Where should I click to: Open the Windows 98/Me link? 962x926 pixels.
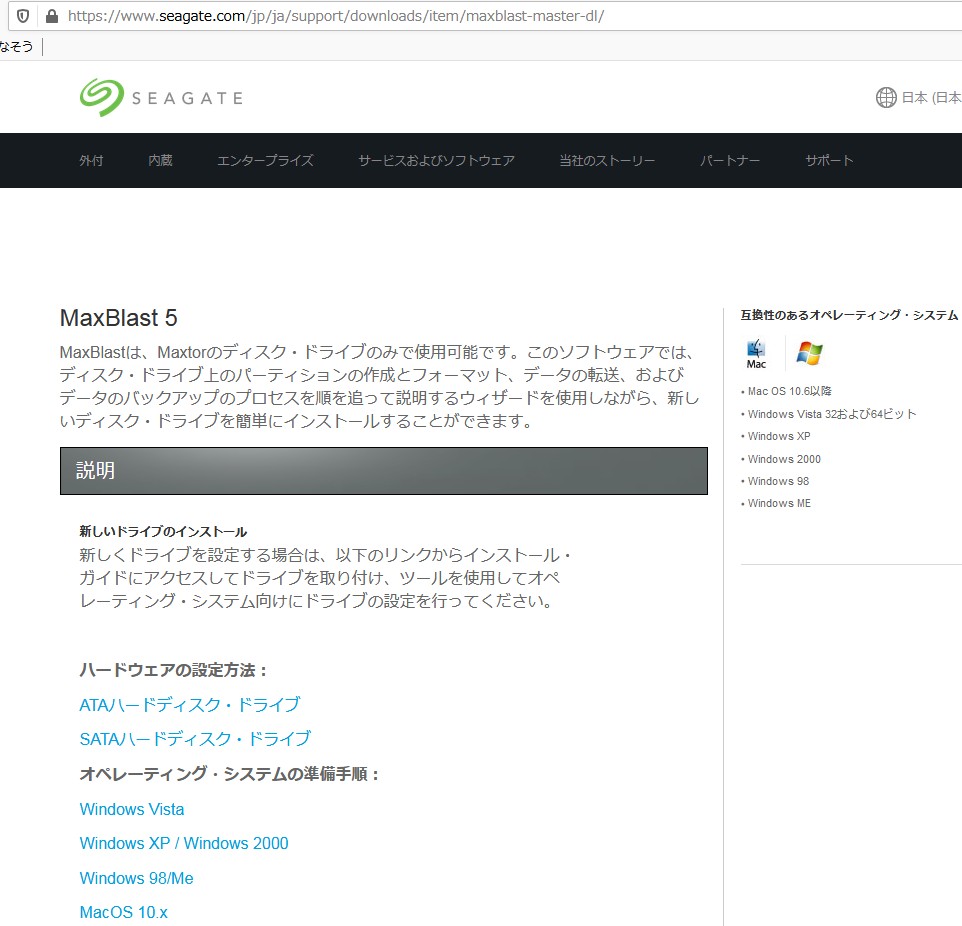(x=136, y=878)
